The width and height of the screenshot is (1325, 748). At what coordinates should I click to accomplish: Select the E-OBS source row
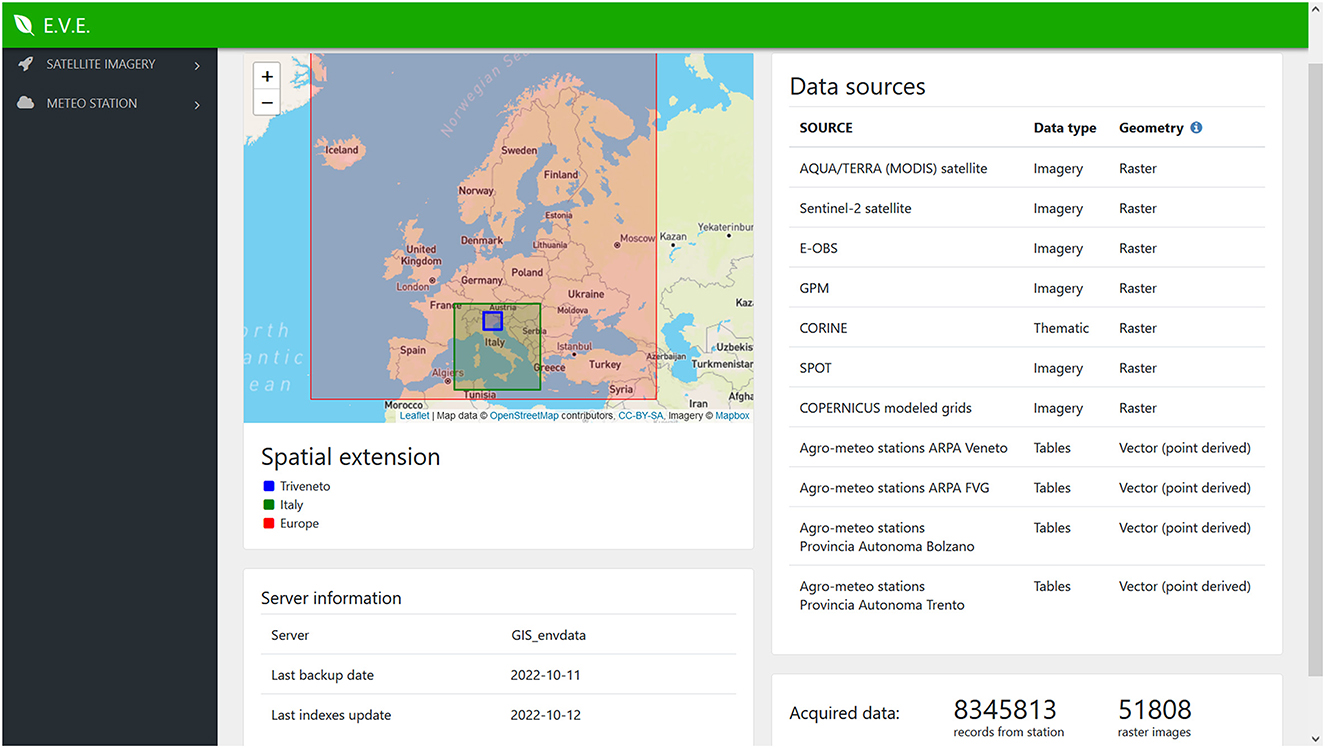[1026, 248]
